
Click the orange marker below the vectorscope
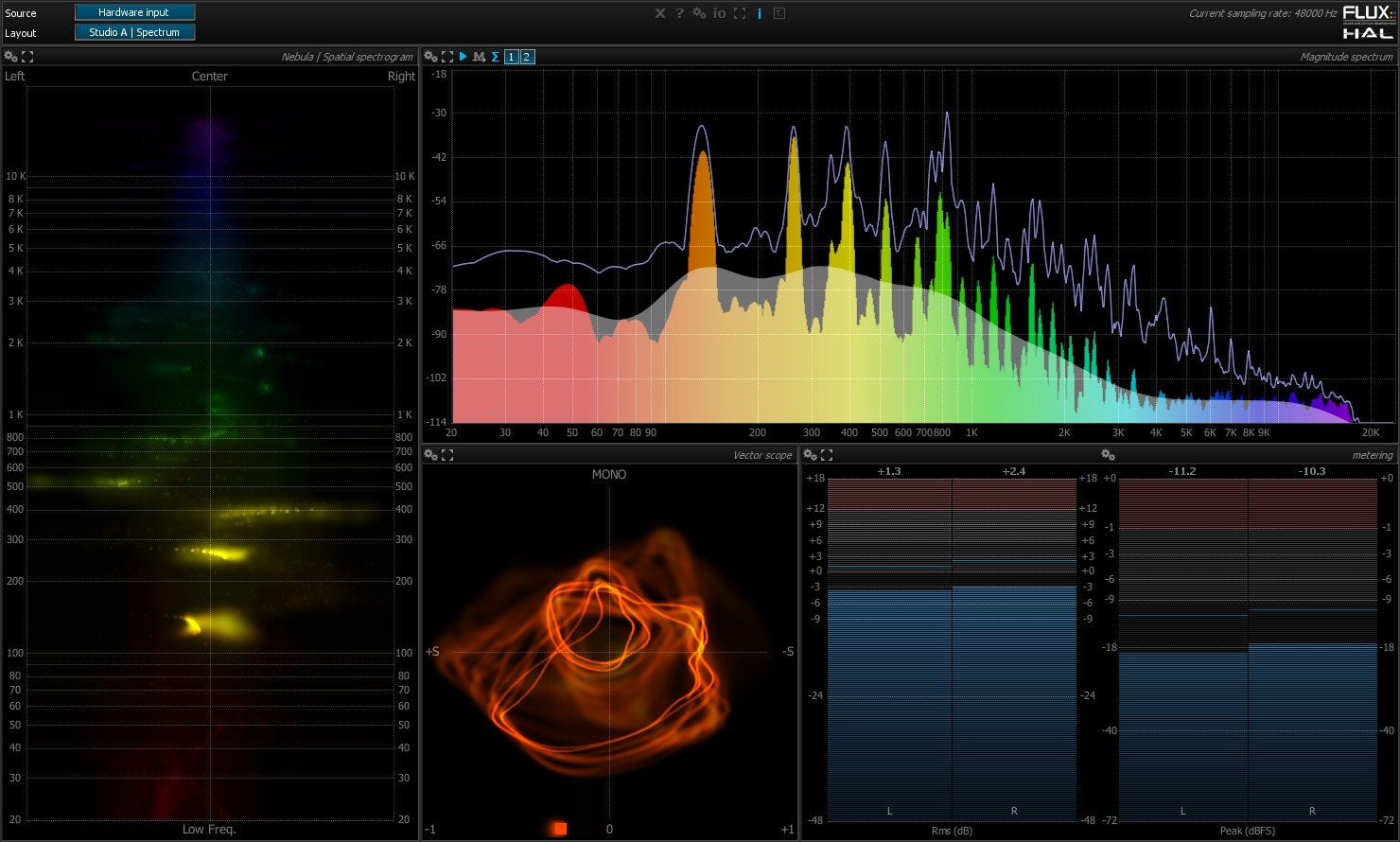coord(559,828)
